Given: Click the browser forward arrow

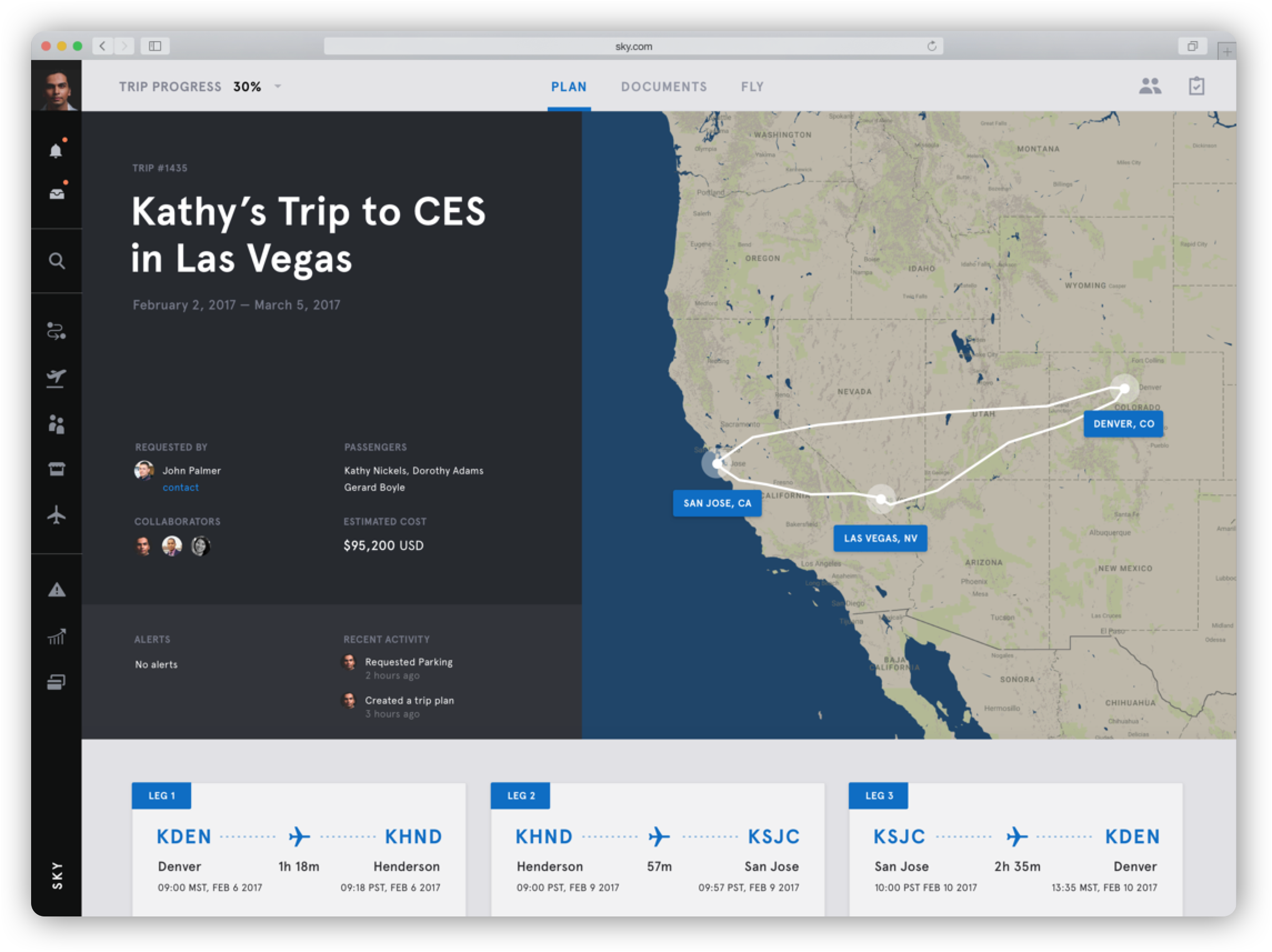Looking at the screenshot, I should 124,46.
